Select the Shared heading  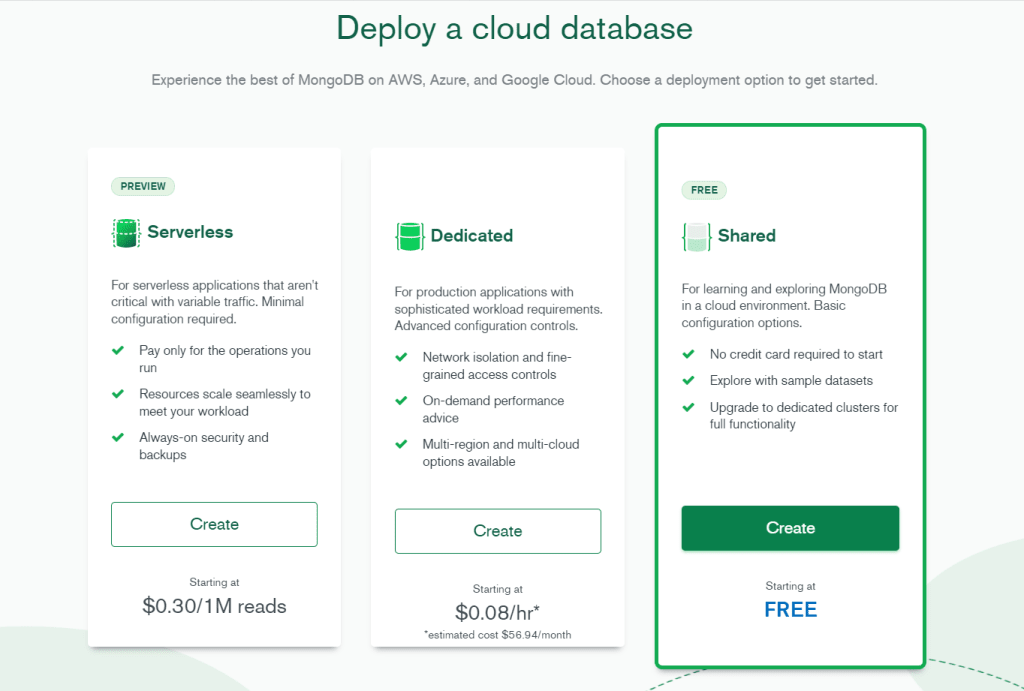pos(746,236)
